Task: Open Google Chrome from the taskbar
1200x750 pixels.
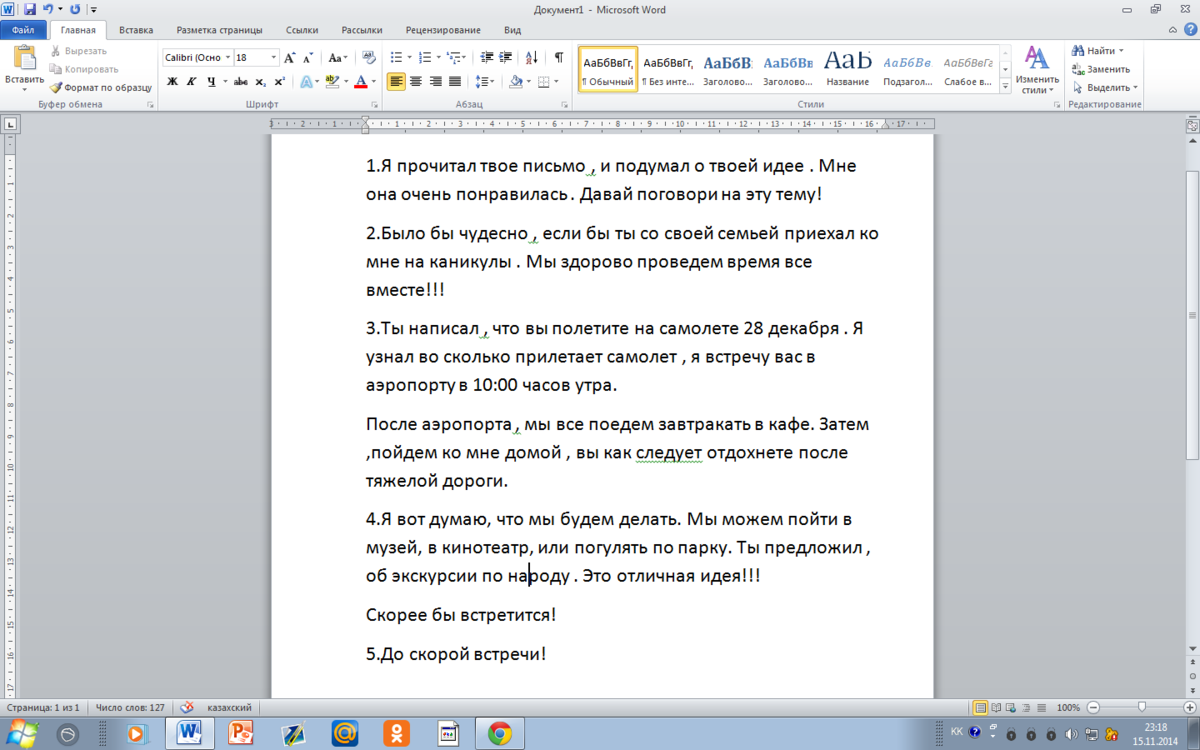Action: pyautogui.click(x=500, y=733)
